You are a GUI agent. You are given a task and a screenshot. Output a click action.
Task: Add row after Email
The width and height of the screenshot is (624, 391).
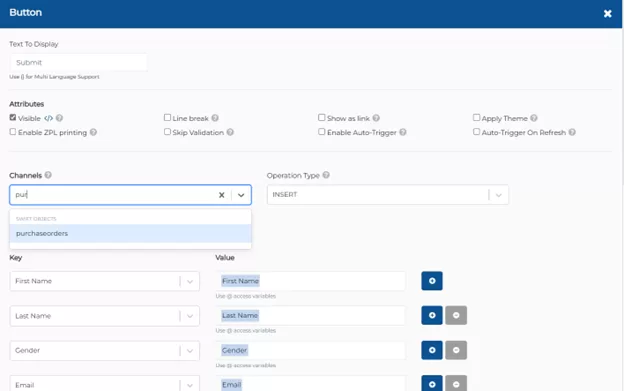[x=432, y=383]
